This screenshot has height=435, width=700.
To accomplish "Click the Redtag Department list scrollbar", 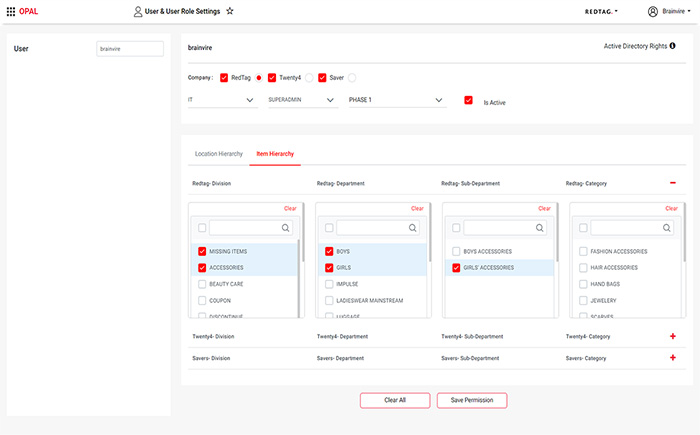I will click(430, 232).
